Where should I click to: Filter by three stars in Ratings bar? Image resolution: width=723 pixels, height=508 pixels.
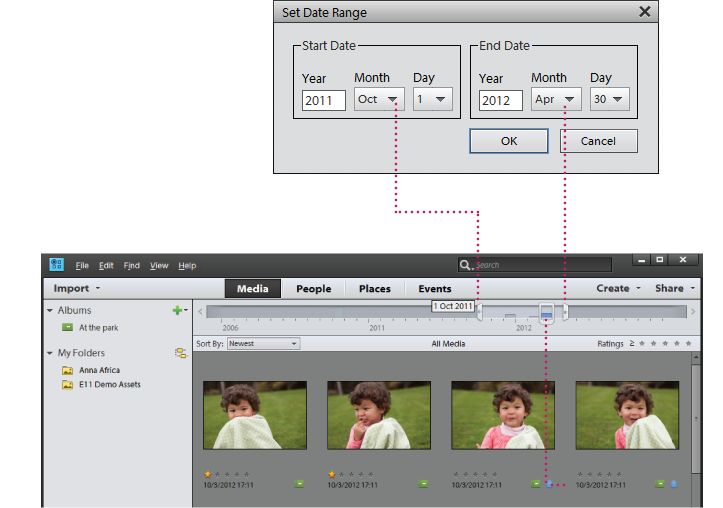tap(665, 343)
